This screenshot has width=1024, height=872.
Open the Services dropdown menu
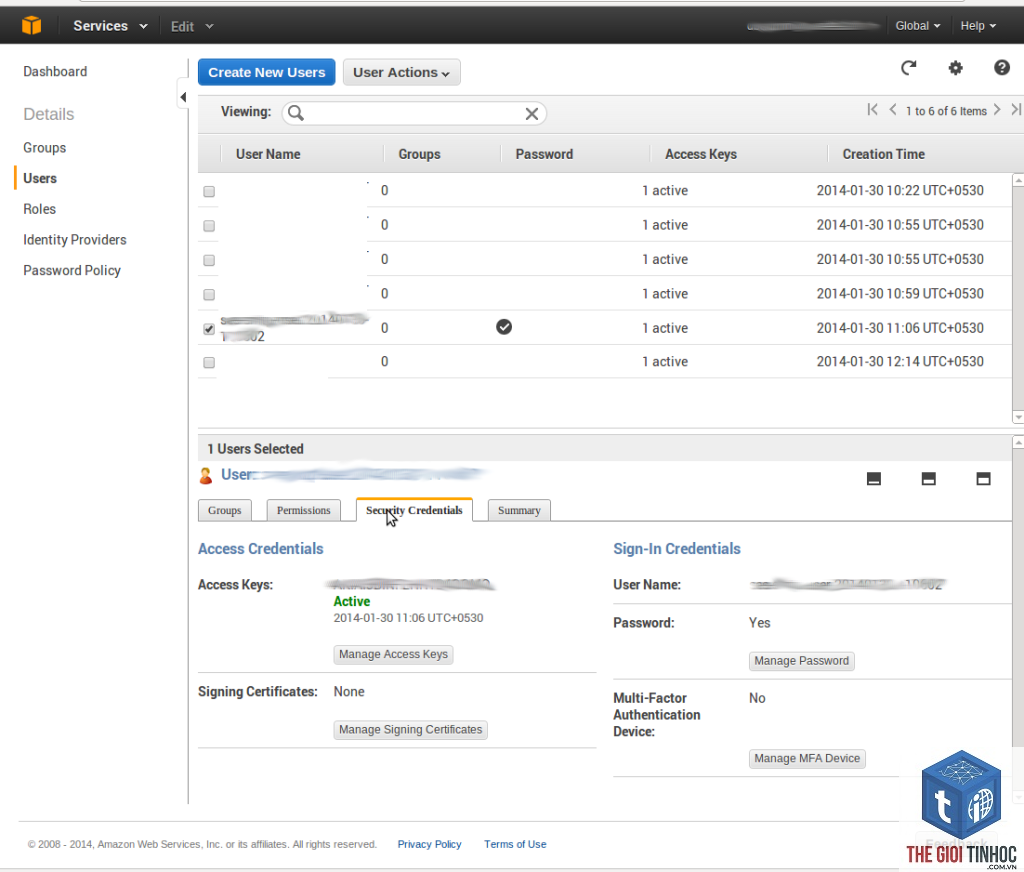point(110,26)
